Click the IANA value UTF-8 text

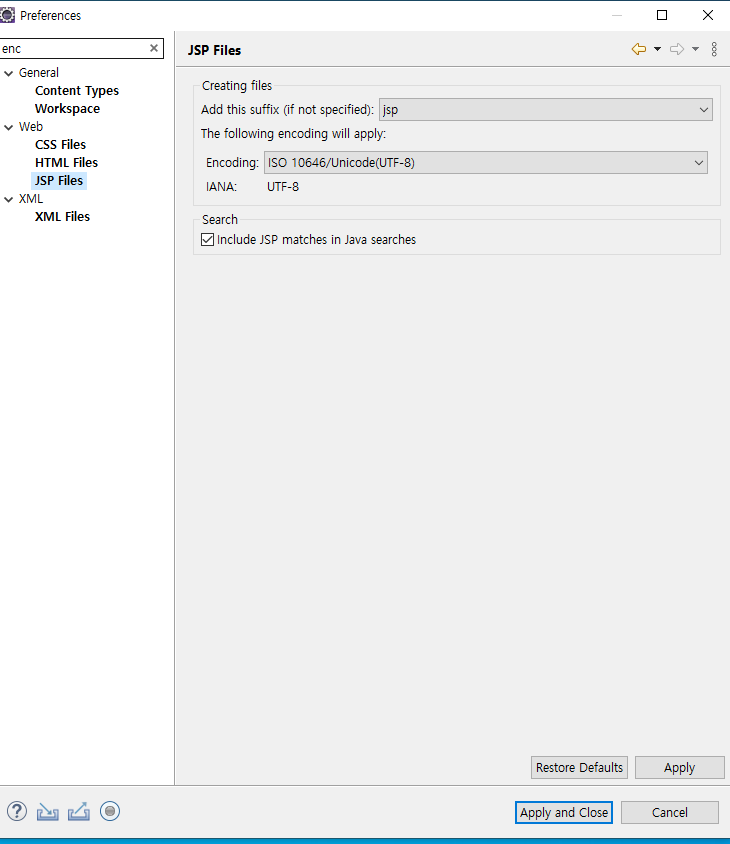coord(283,187)
